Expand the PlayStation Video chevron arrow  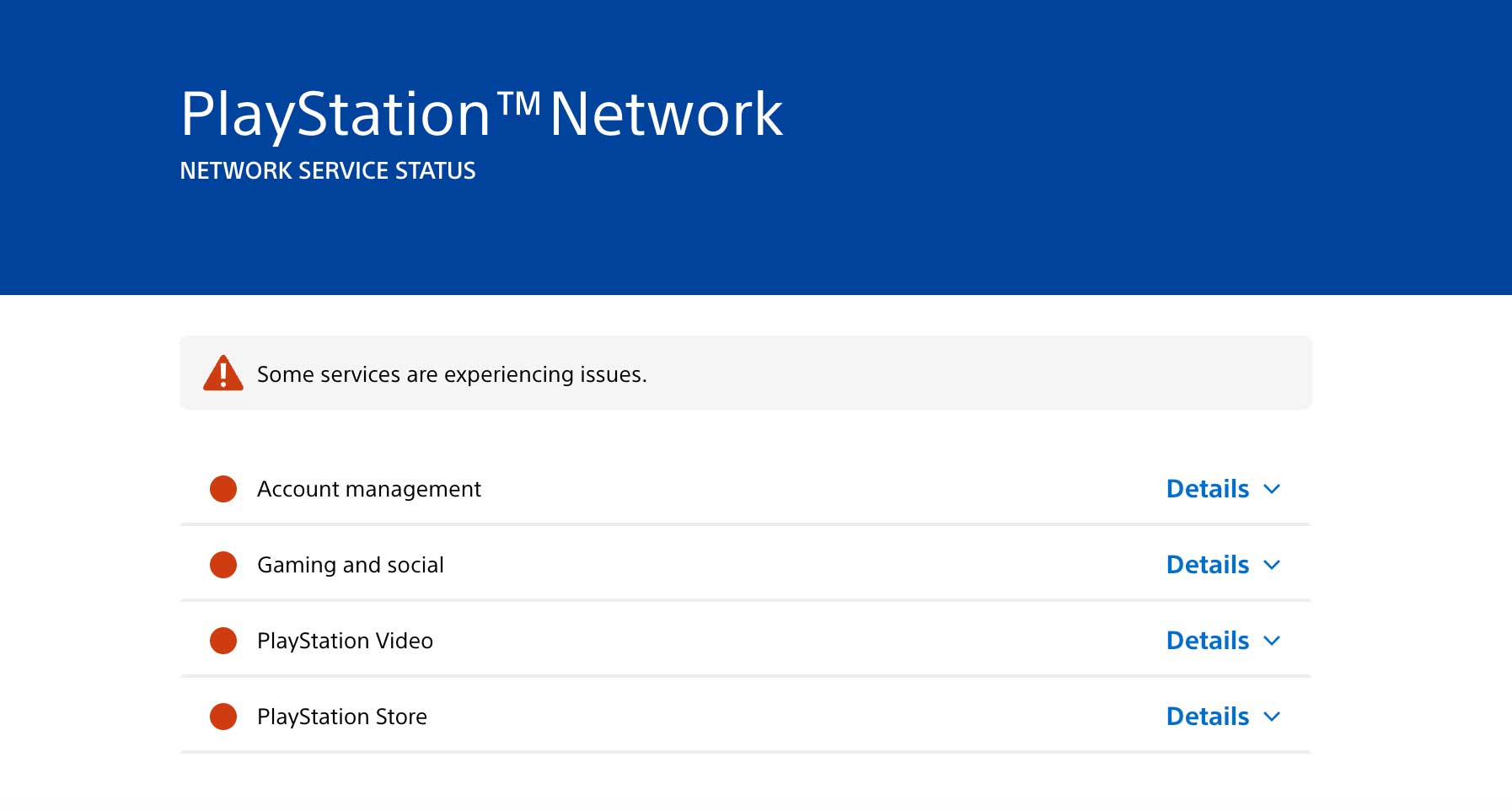1273,641
